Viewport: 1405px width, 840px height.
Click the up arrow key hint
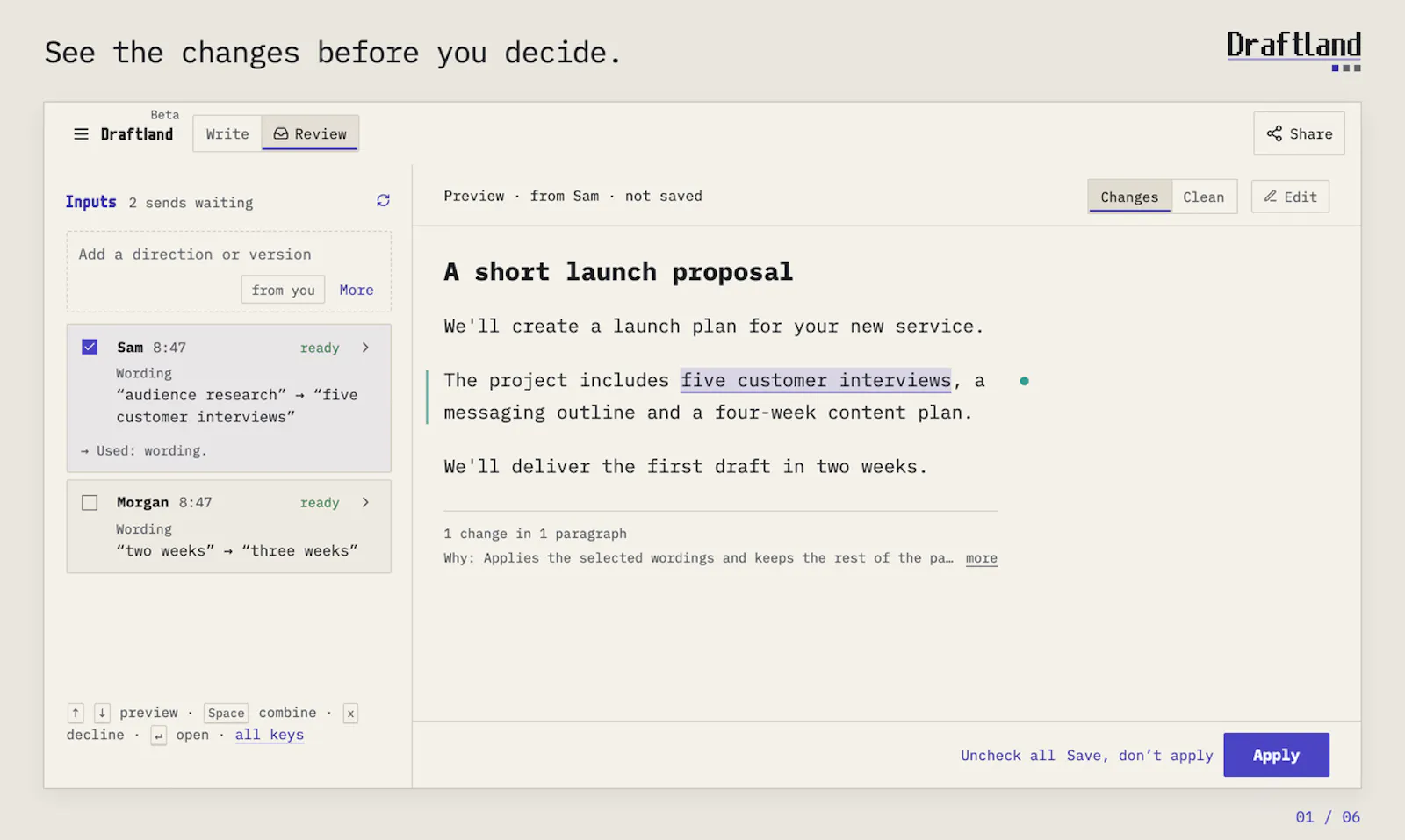click(76, 713)
